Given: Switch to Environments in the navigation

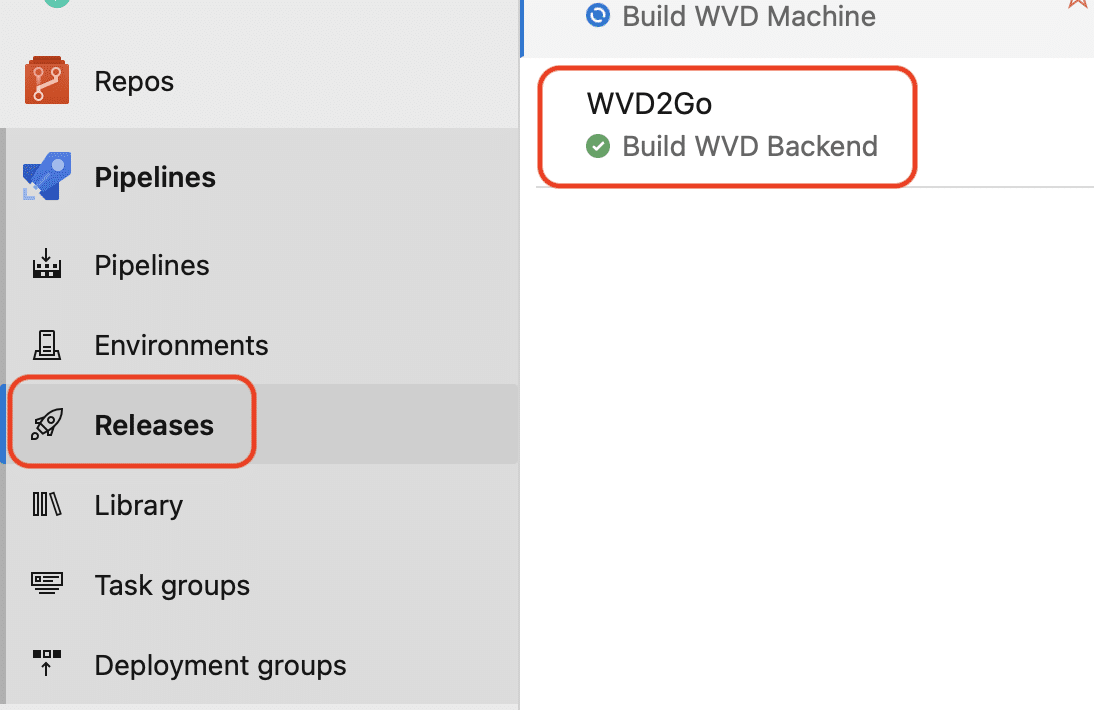Looking at the screenshot, I should tap(181, 344).
